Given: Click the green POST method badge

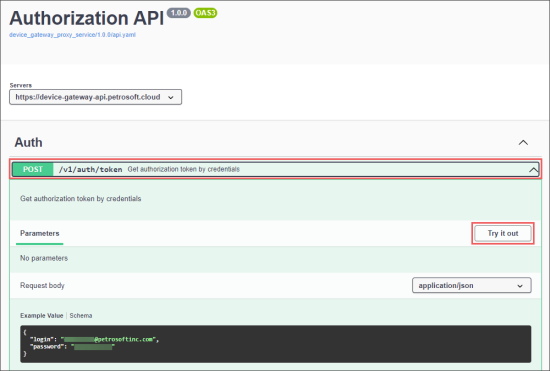Looking at the screenshot, I should click(x=33, y=169).
